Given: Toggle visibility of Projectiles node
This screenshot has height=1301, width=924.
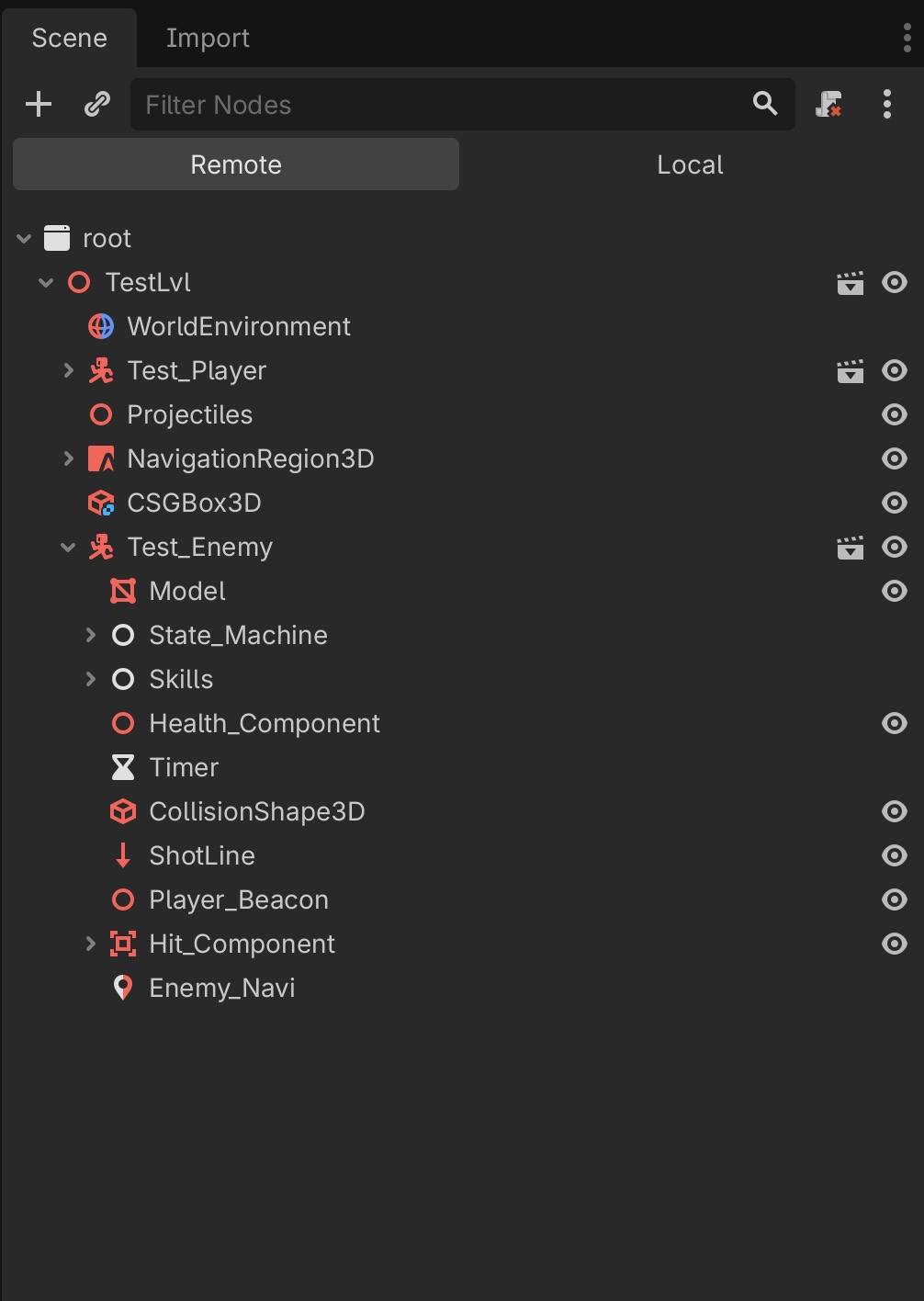Looking at the screenshot, I should [x=894, y=414].
